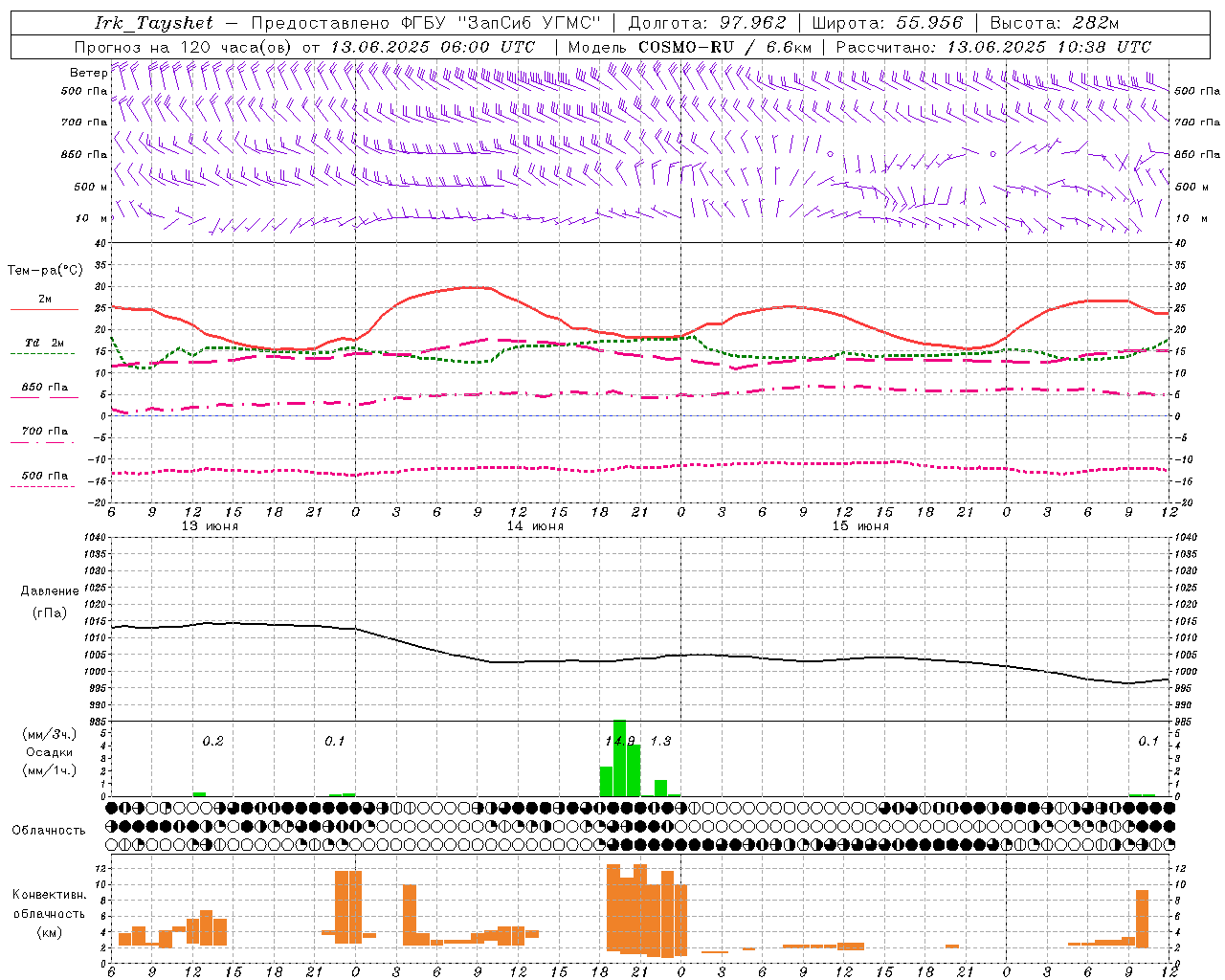The image size is (1225, 980).
Task: Click the 13 июня date label
Action: tap(210, 526)
